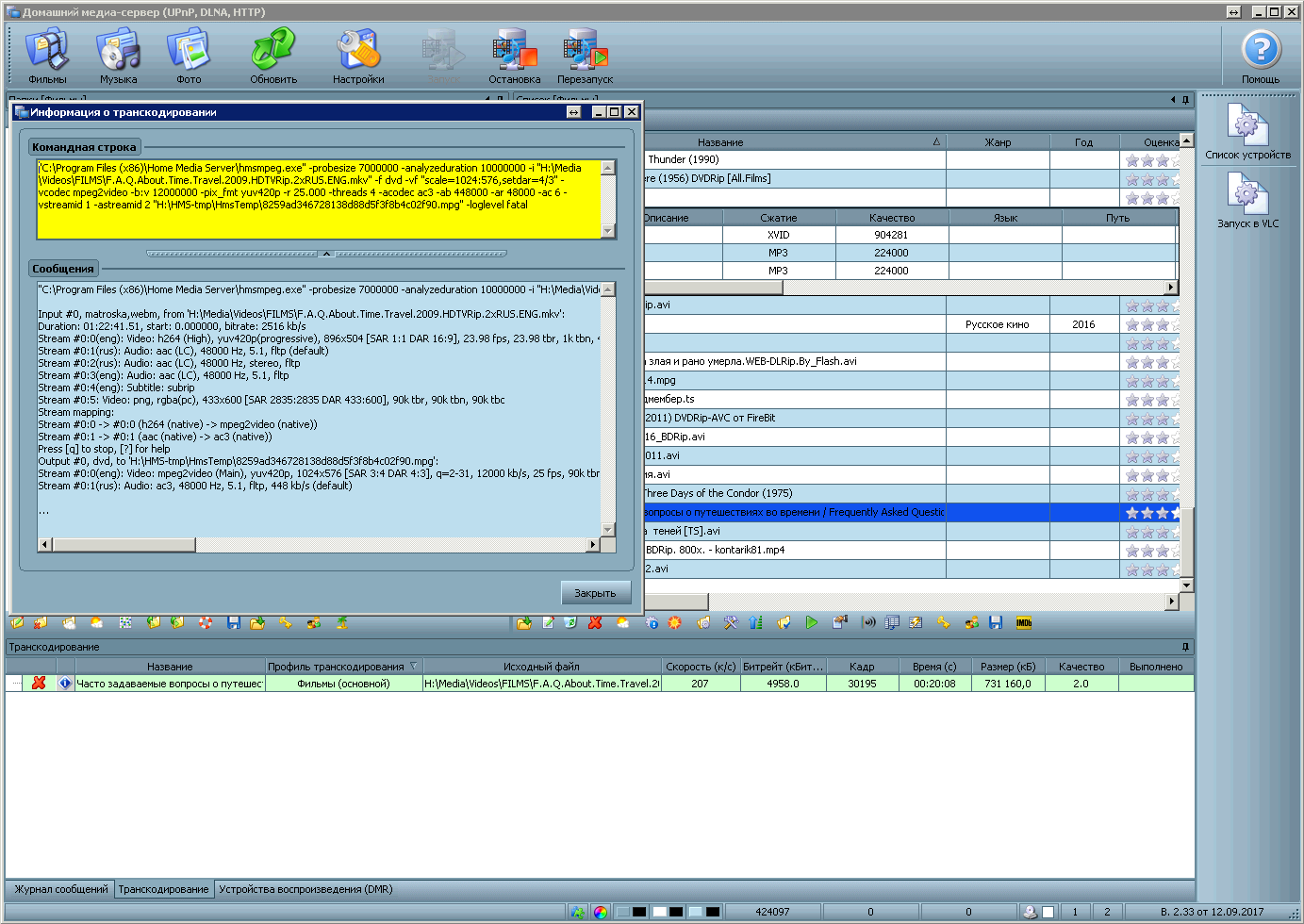
Task: Restart server using Перезапуск icon
Action: click(585, 55)
